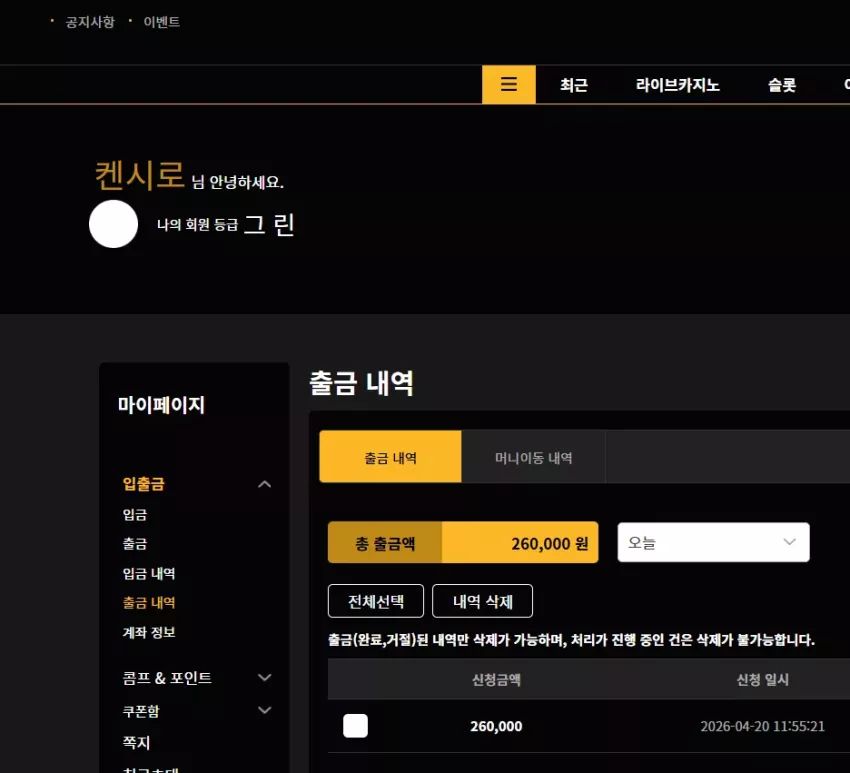This screenshot has height=773, width=850.
Task: Click the 2026-04-20 11:55:21 date cell
Action: point(762,726)
